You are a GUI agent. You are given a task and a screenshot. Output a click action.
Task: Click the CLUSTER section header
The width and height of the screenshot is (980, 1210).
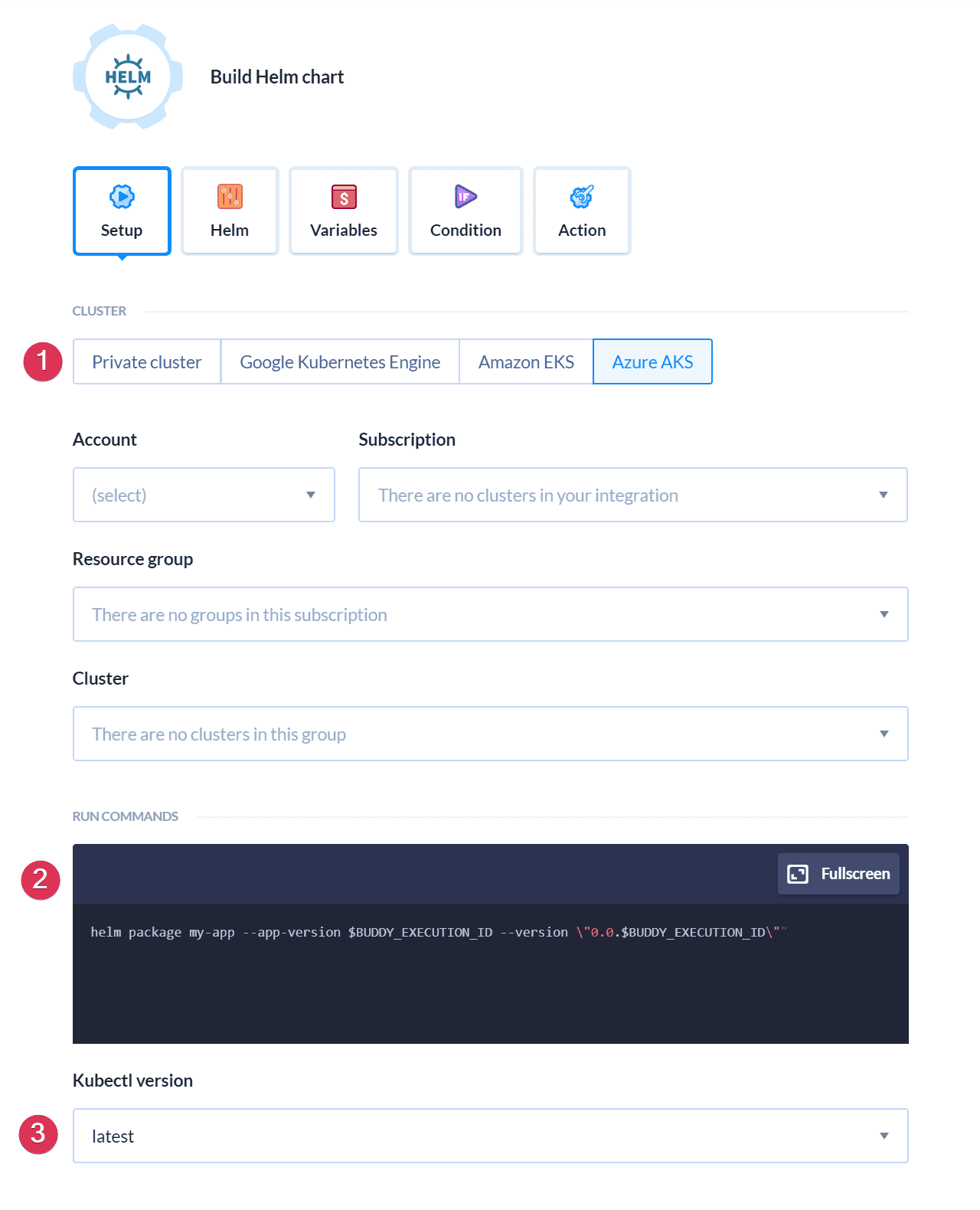[100, 311]
